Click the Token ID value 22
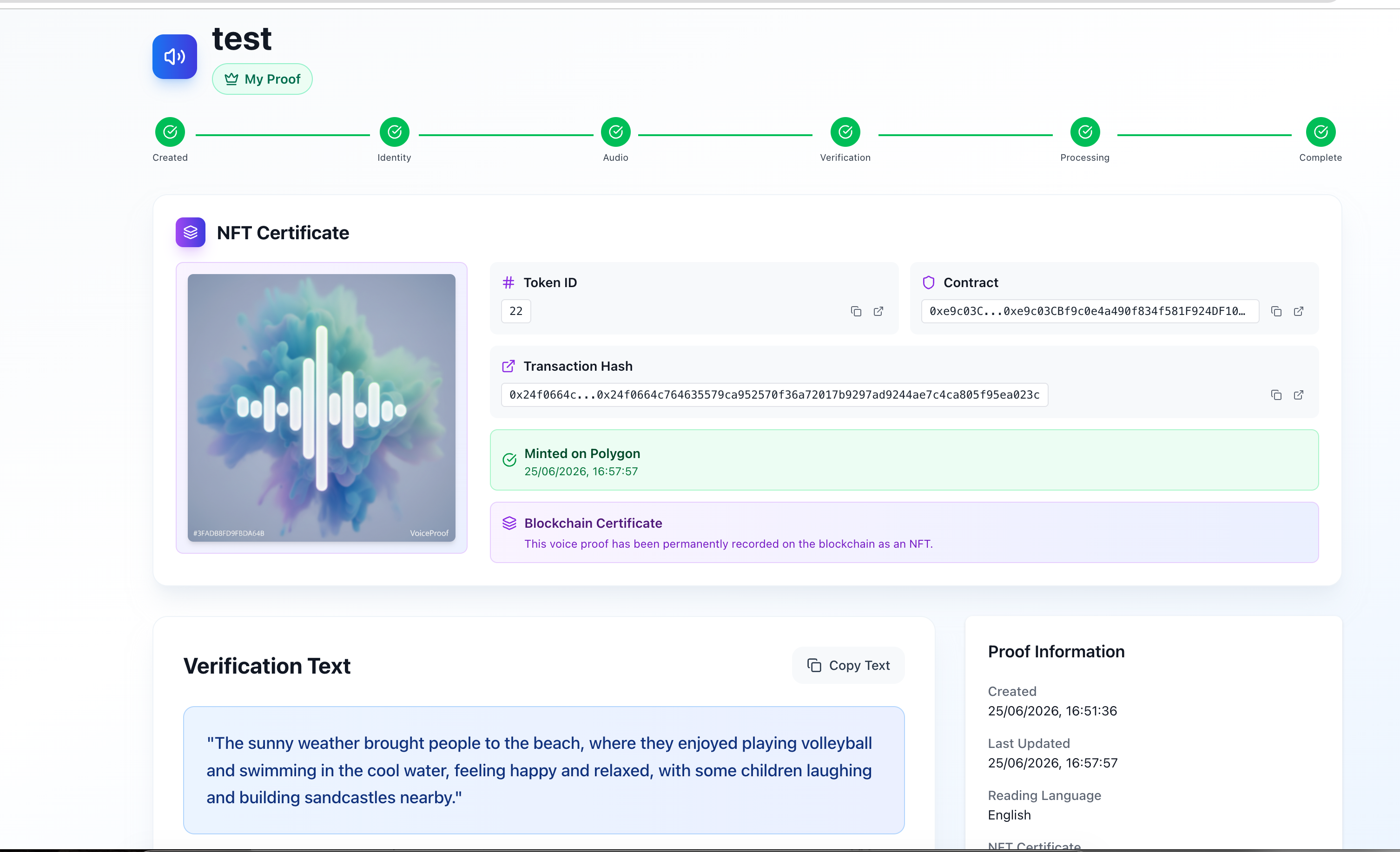This screenshot has height=852, width=1400. point(516,311)
